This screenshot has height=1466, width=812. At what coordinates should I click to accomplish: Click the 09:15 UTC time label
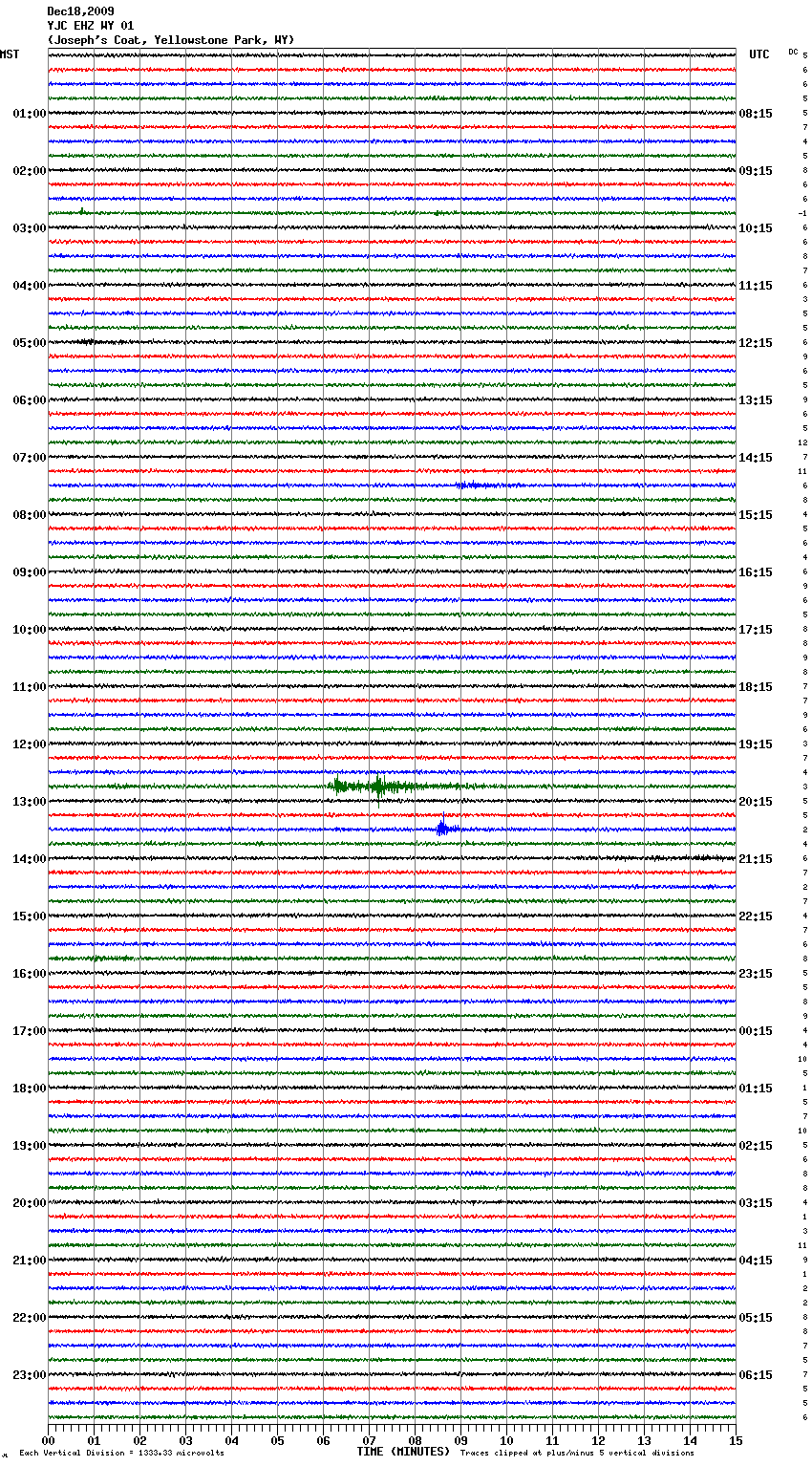[756, 171]
